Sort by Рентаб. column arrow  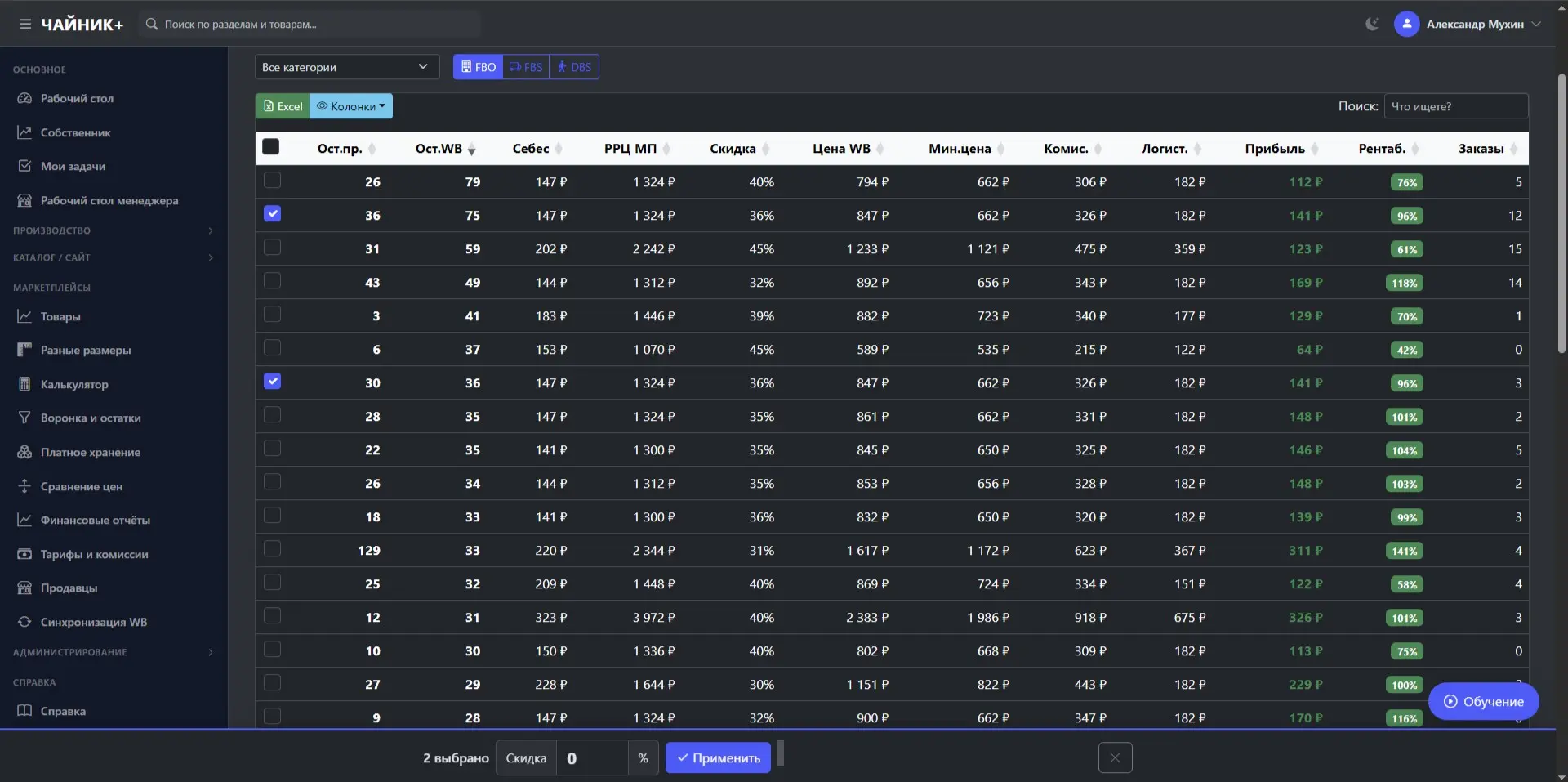(x=1415, y=149)
